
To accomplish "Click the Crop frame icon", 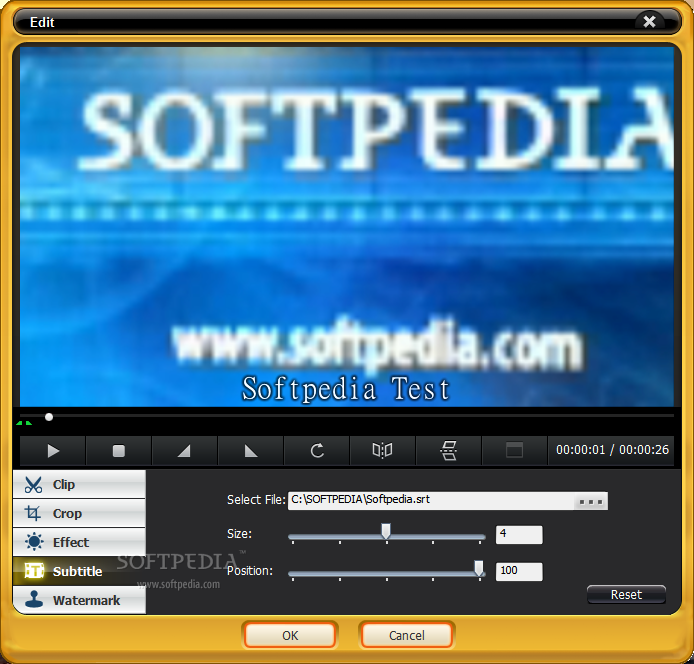I will point(33,513).
